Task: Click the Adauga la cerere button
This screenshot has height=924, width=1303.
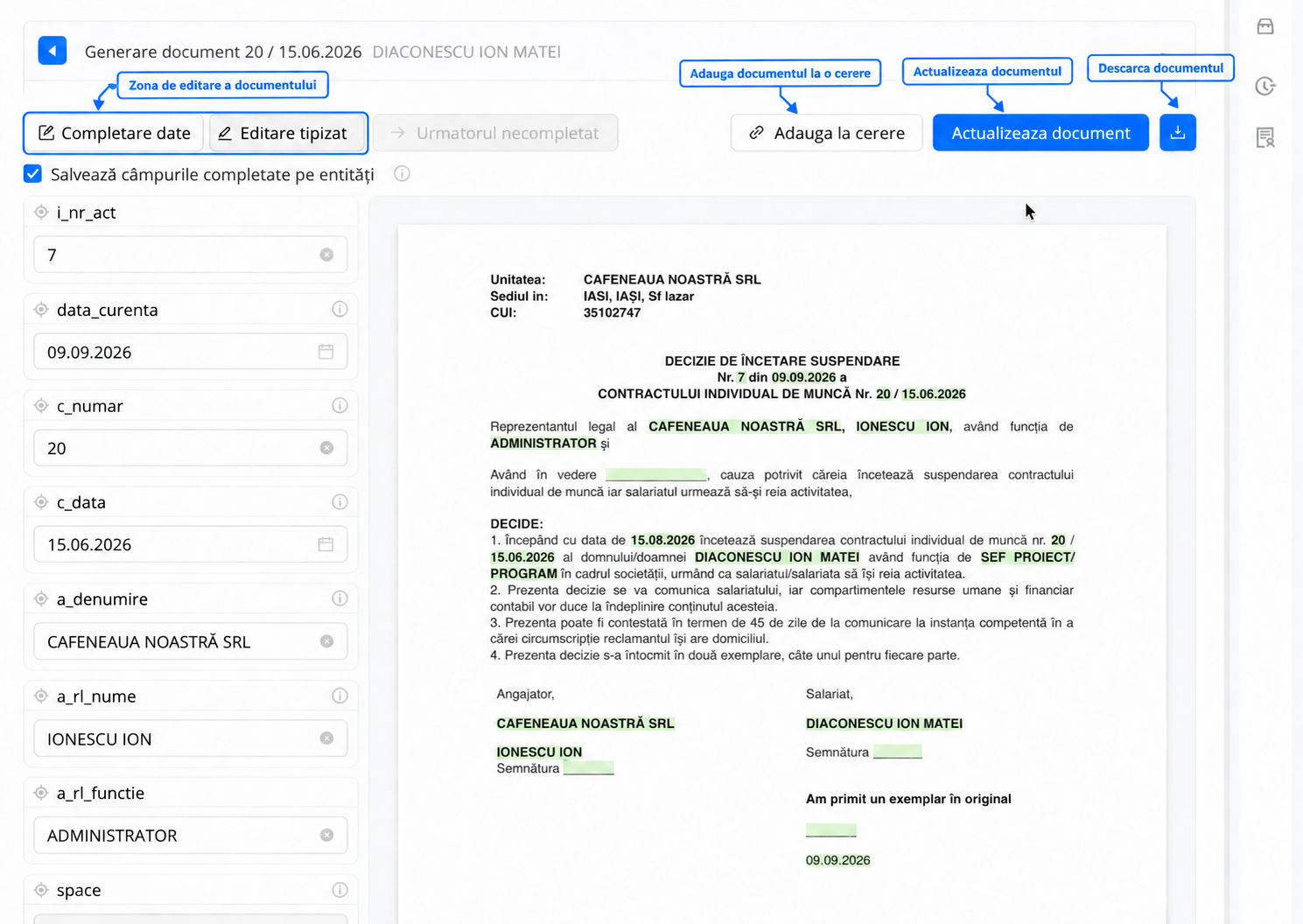Action: tap(827, 133)
